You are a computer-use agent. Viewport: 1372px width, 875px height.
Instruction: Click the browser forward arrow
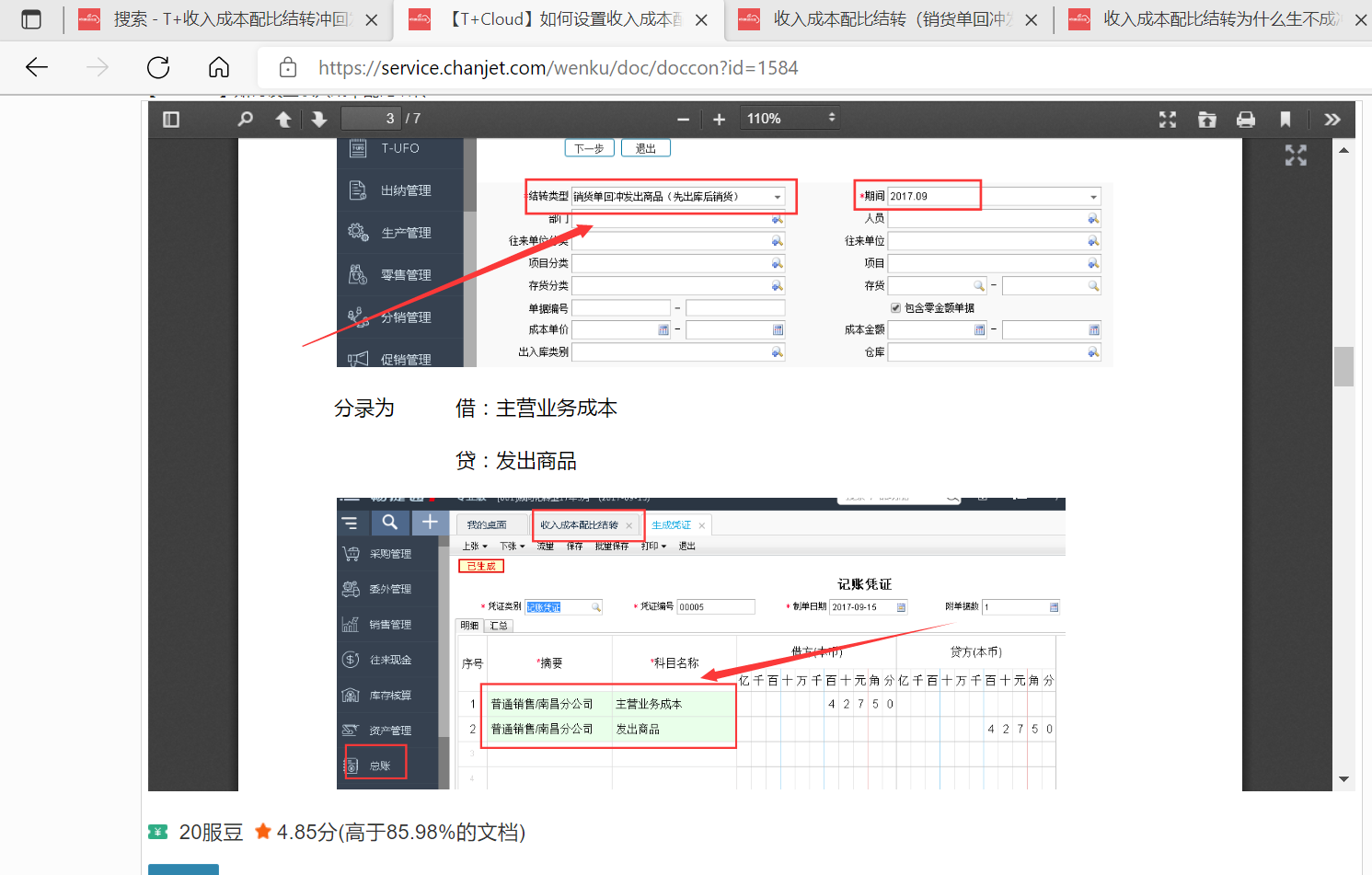click(98, 67)
